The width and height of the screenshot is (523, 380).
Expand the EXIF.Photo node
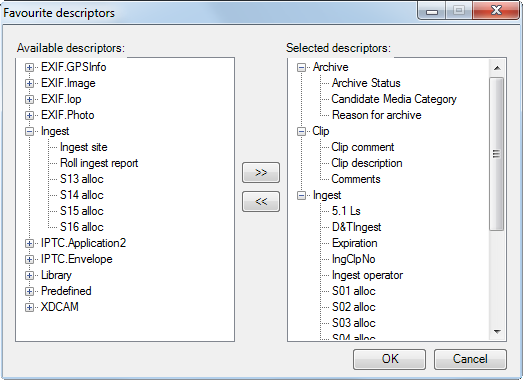pyautogui.click(x=29, y=115)
